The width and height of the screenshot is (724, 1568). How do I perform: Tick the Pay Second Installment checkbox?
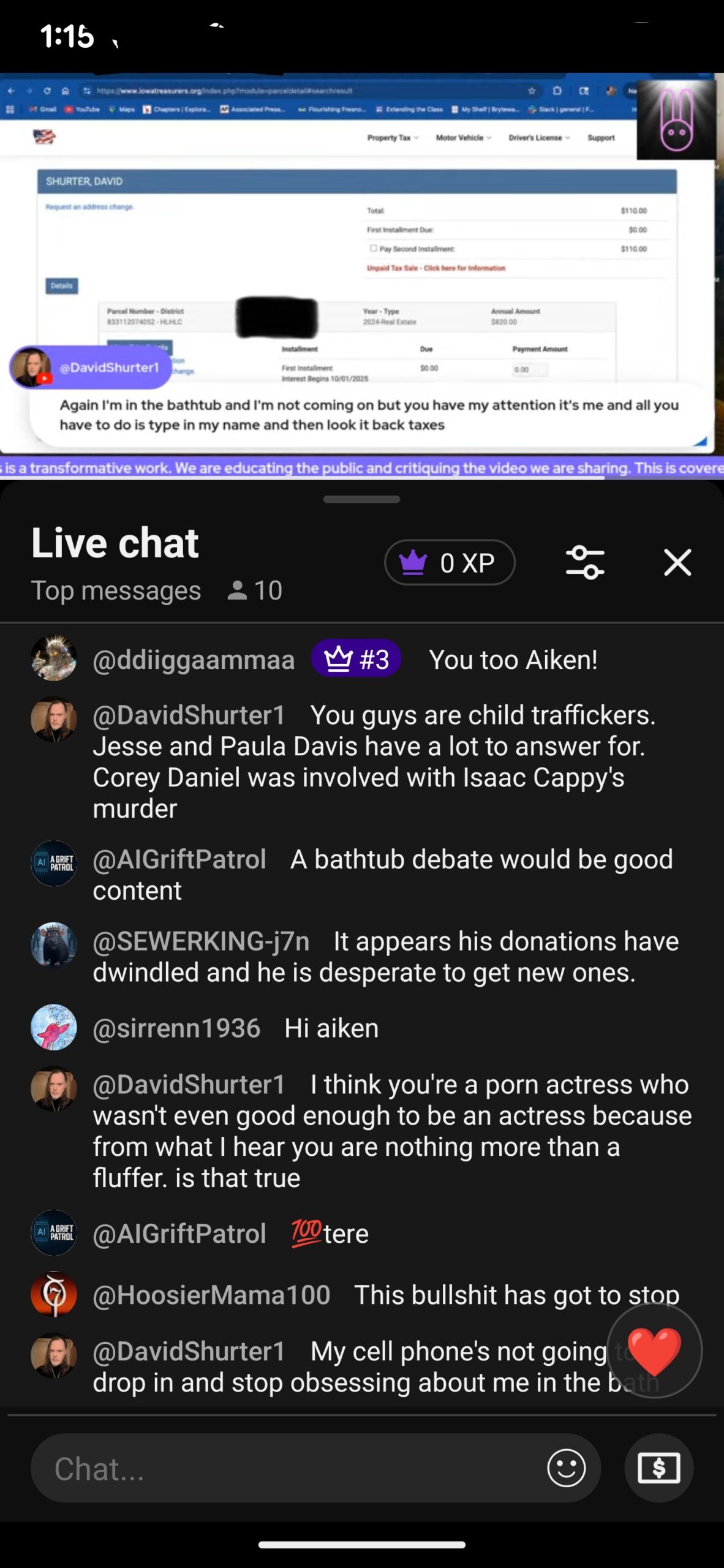point(373,248)
